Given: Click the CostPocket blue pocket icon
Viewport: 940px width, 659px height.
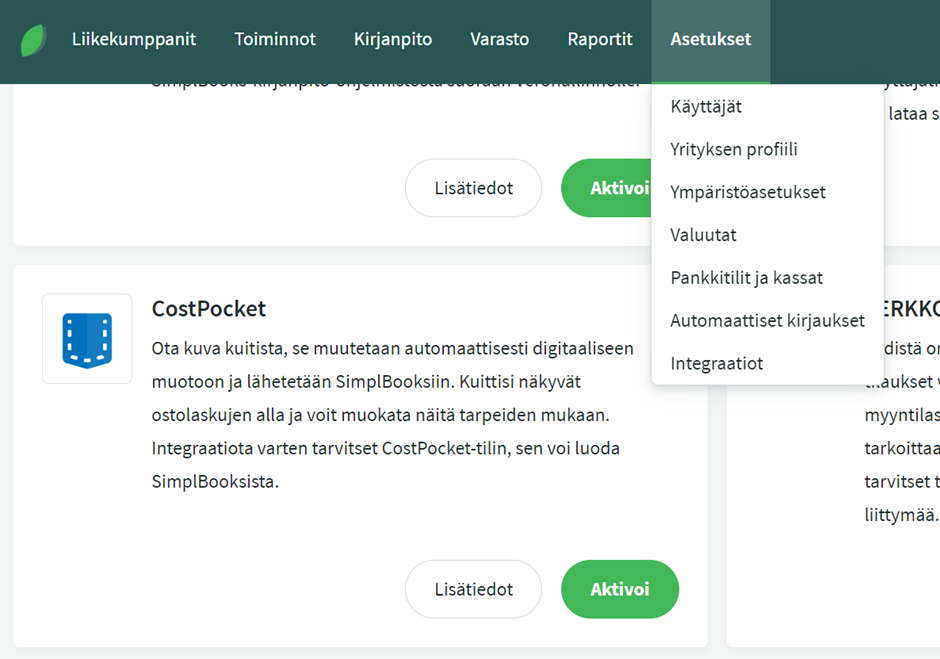Looking at the screenshot, I should [87, 339].
